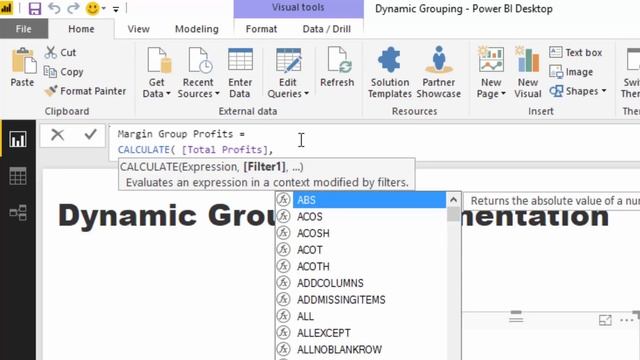
Task: Activate Format Painter
Action: click(85, 91)
